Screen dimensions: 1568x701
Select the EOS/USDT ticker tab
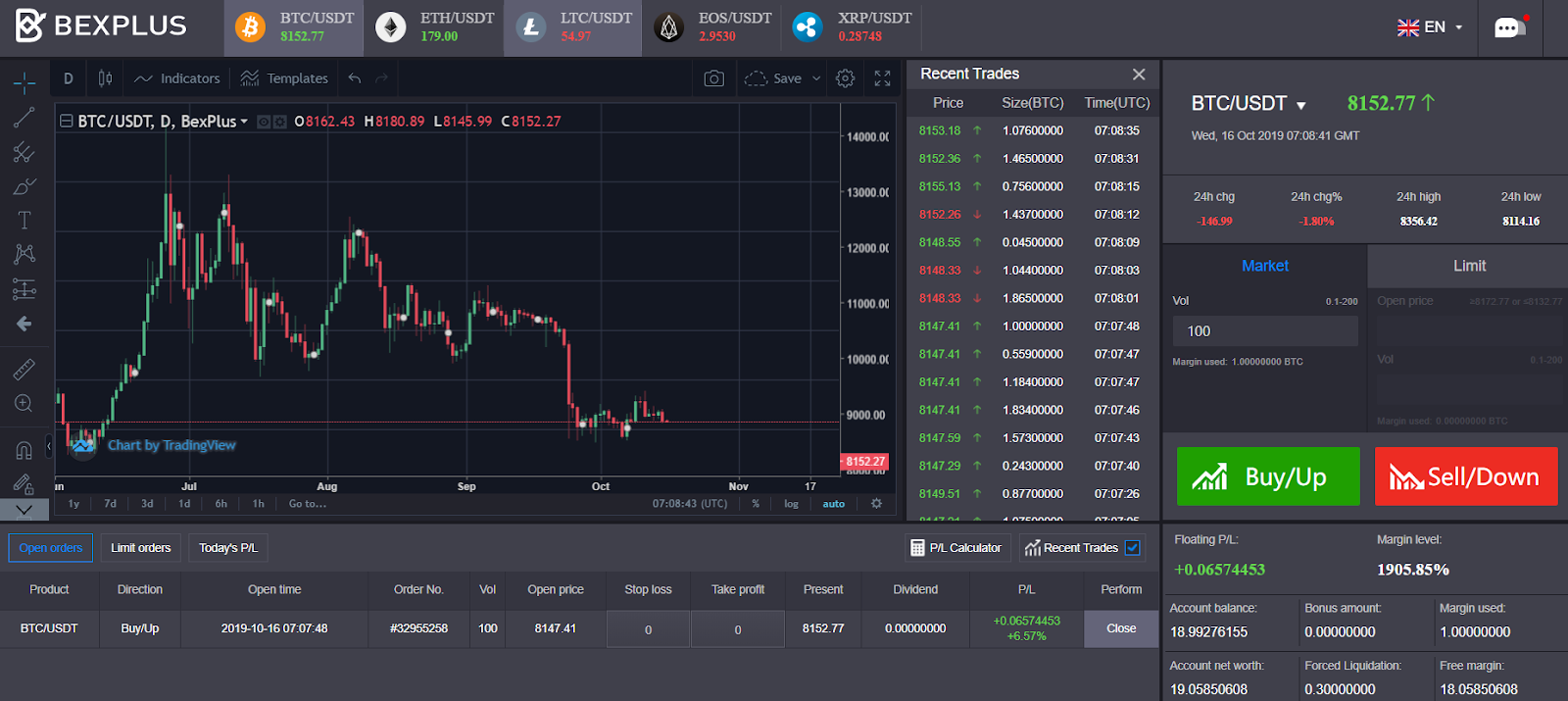(711, 27)
